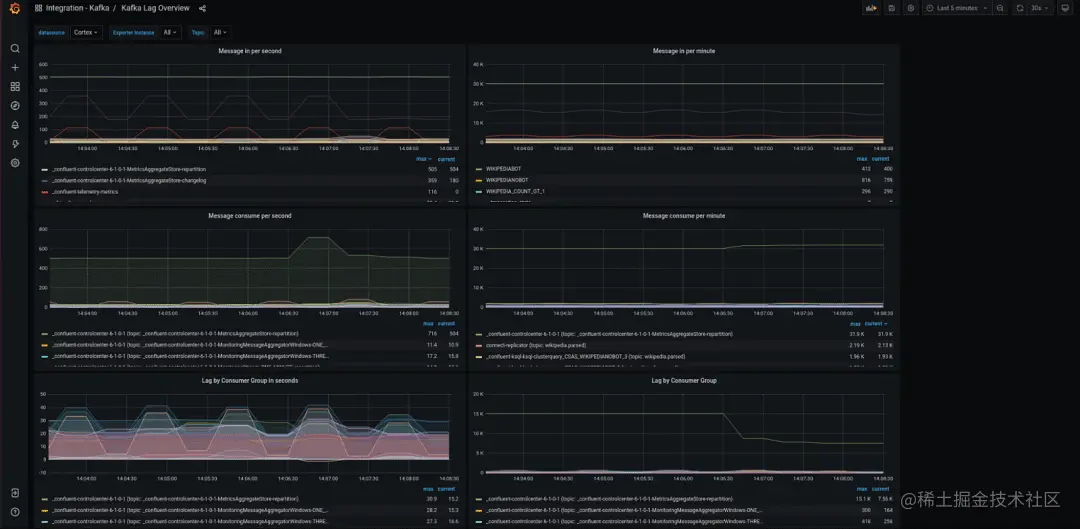The height and width of the screenshot is (529, 1080).
Task: Click the 15.1 K max value in Lag by Consumer Group
Action: pos(862,499)
